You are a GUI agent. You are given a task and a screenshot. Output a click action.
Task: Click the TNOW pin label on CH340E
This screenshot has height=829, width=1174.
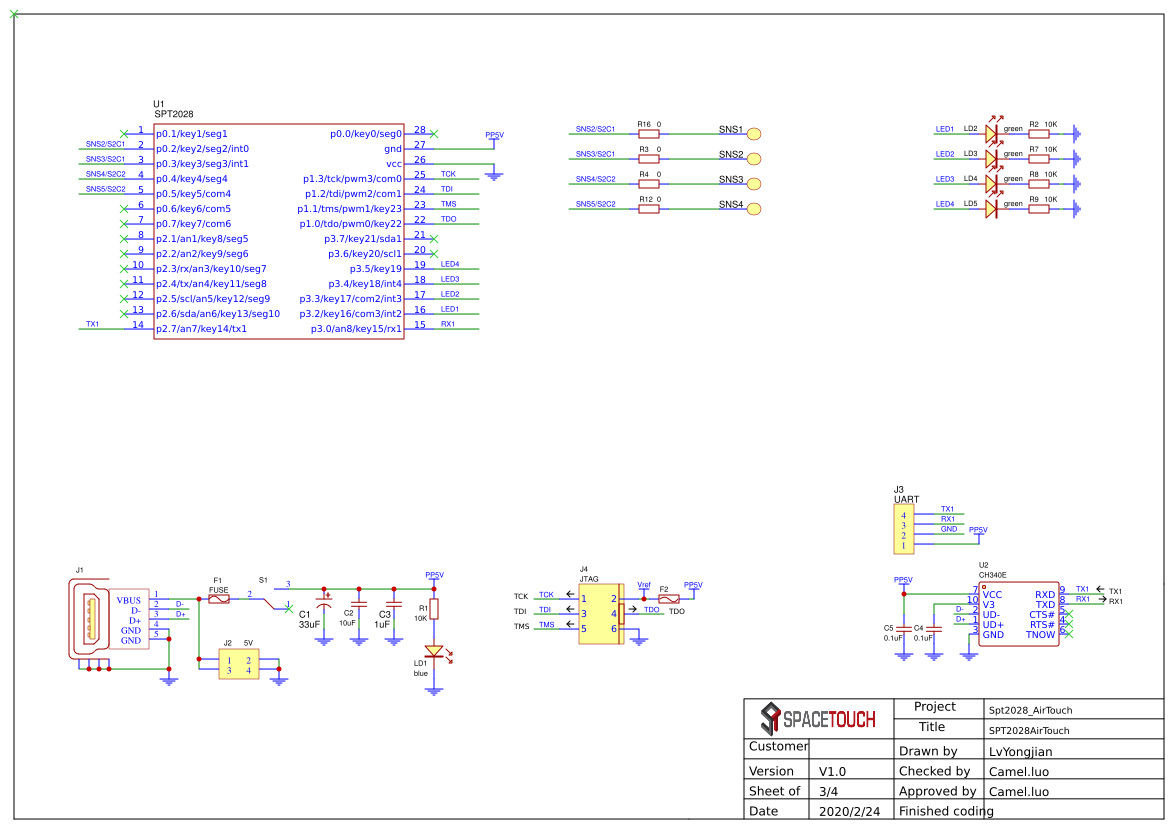pos(1040,634)
